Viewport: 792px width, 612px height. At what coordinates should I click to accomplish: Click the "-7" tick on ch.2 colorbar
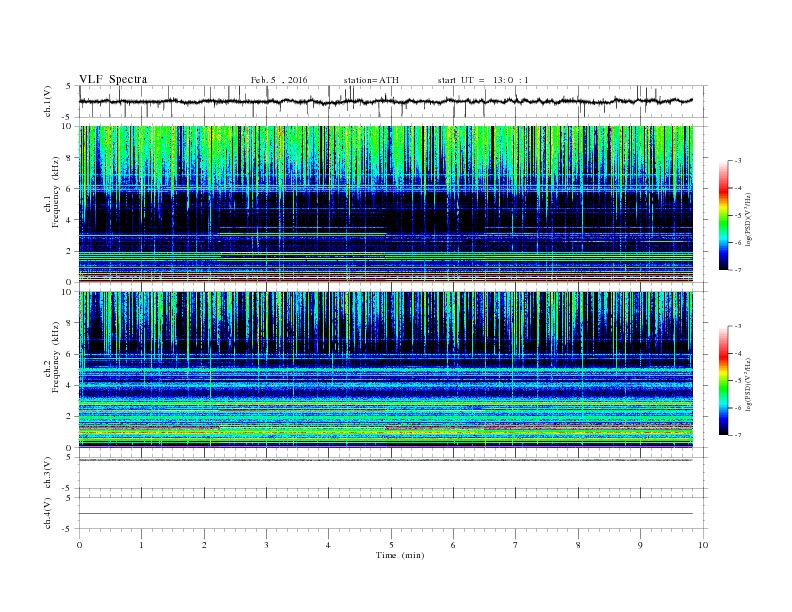737,435
